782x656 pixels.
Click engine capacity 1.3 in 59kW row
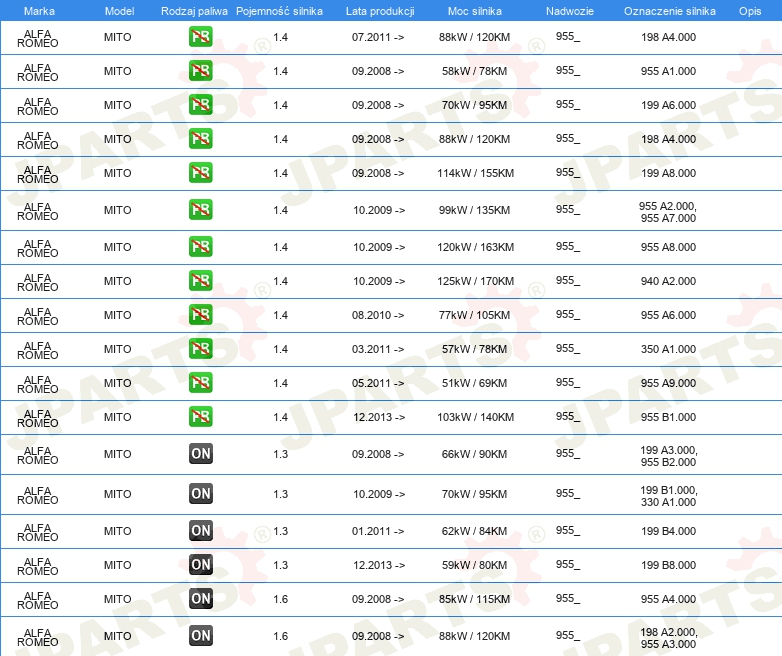click(x=280, y=565)
